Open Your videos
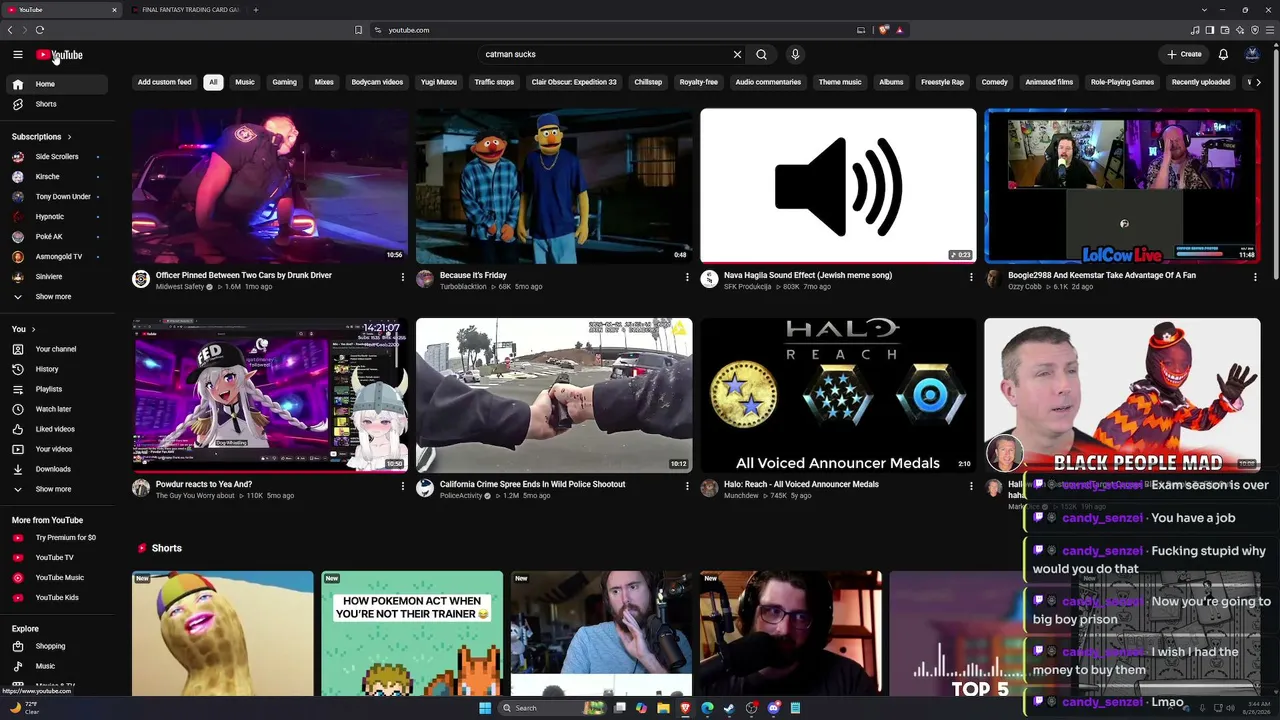 pos(56,449)
